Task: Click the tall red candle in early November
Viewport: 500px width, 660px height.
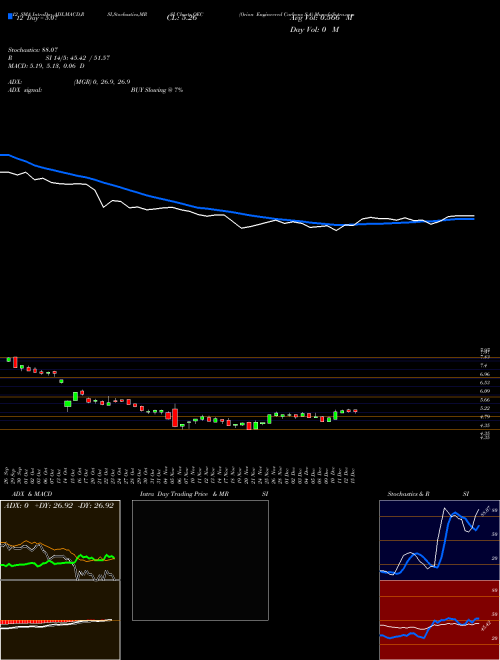Action: (175, 417)
